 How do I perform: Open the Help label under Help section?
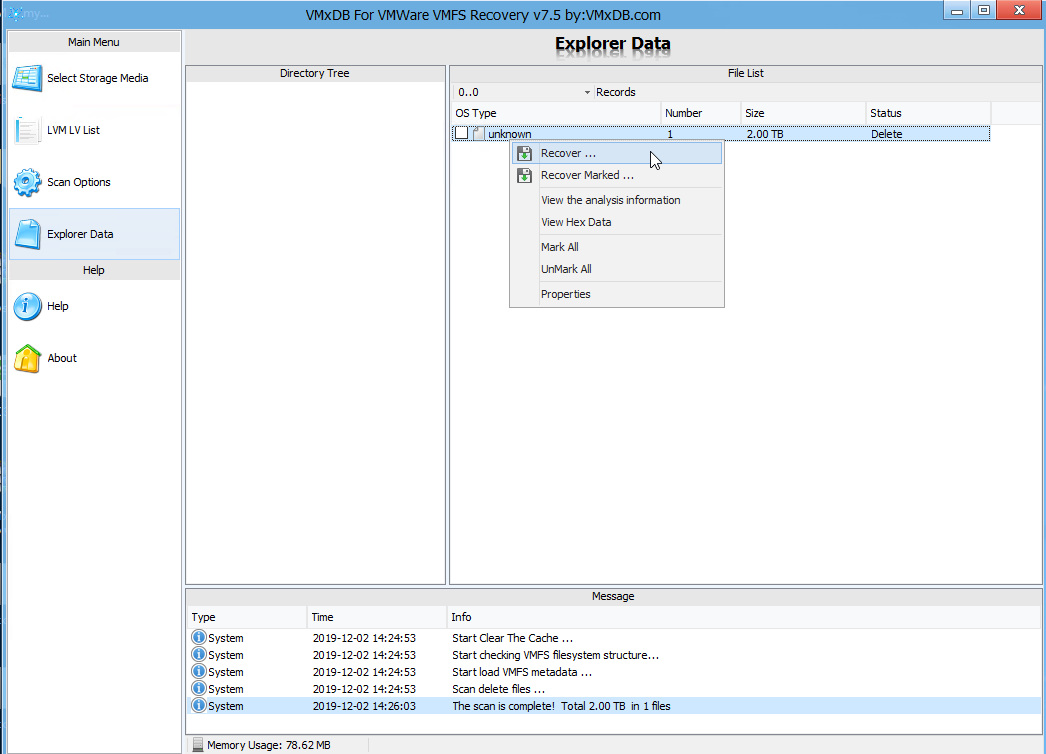pyautogui.click(x=57, y=306)
